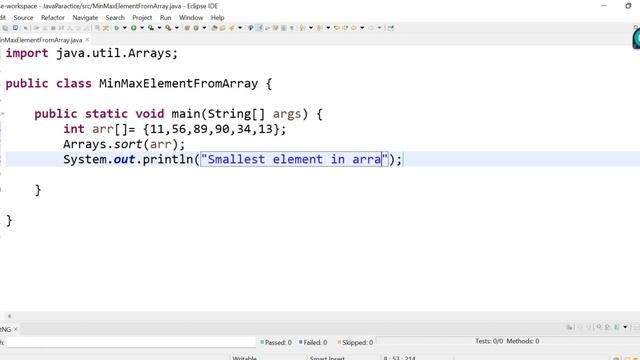Viewport: 640px width, 360px height.
Task: Click the Search flashlight toolbar icon
Action: [x=231, y=28]
